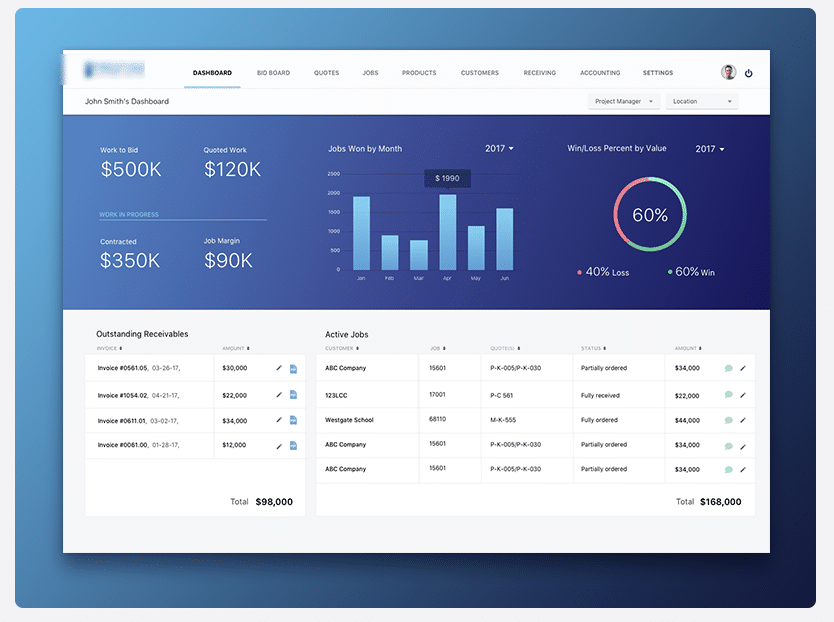This screenshot has width=834, height=622.
Task: Sort Active Jobs by Status column
Action: pyautogui.click(x=593, y=349)
